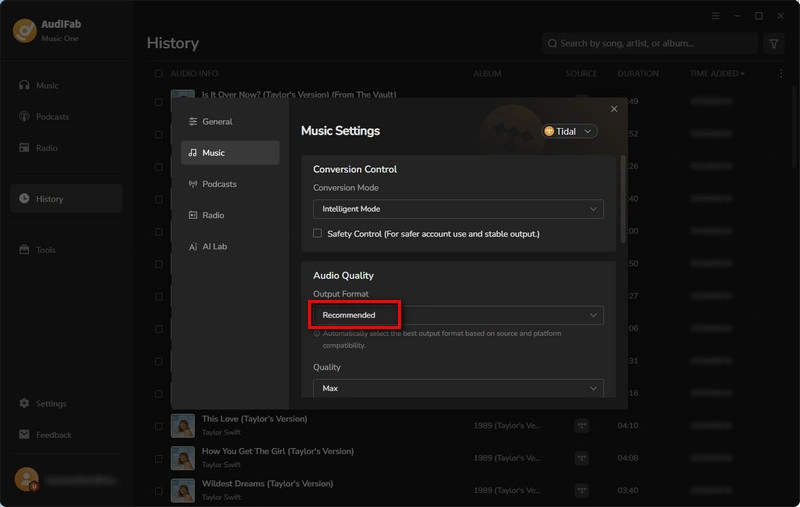Click the Radio icon in settings dialog

point(193,215)
